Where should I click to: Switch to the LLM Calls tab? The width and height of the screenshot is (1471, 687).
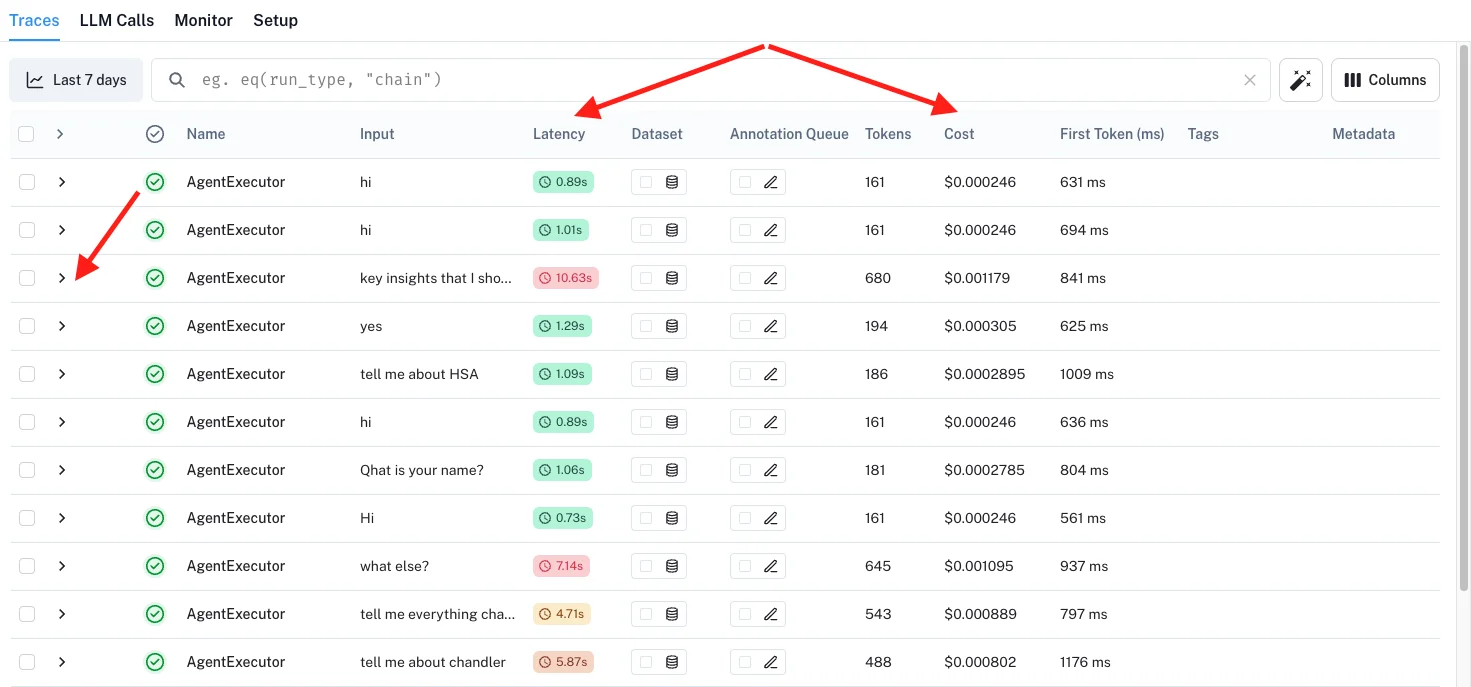pyautogui.click(x=116, y=20)
